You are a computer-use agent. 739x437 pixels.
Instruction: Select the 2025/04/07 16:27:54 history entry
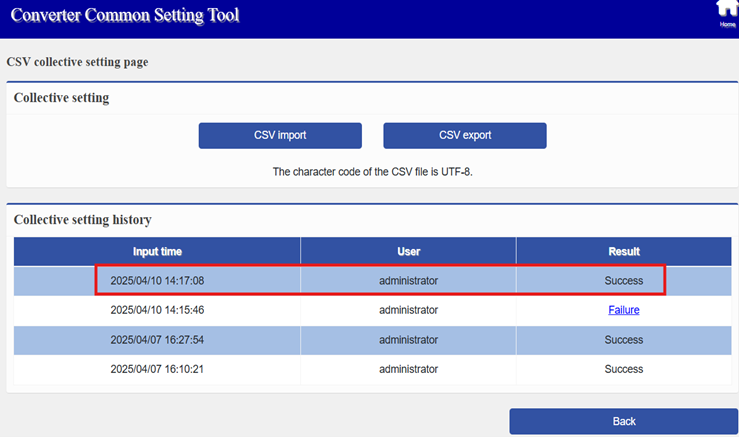point(158,340)
